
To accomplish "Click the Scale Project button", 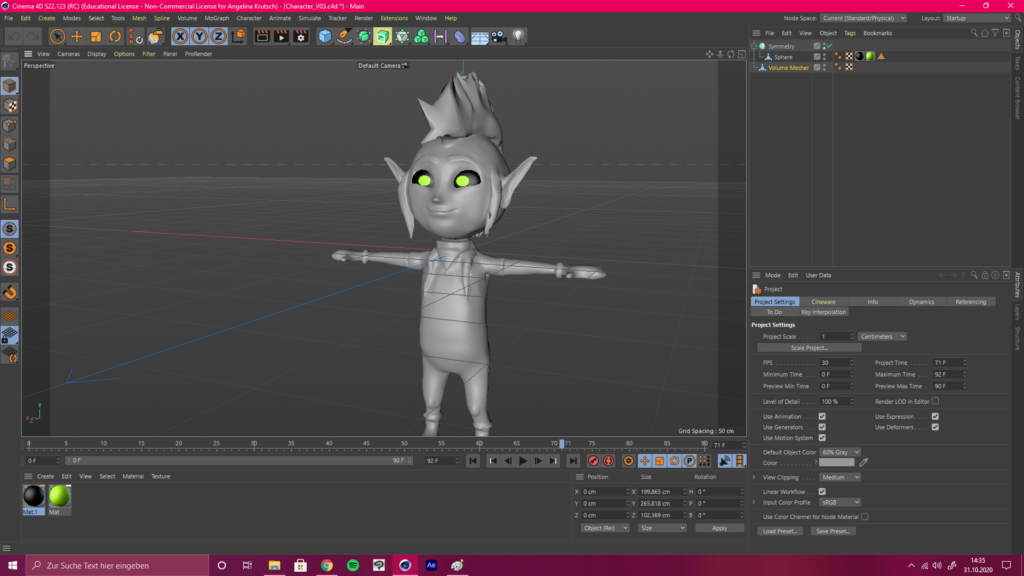I will tap(809, 348).
